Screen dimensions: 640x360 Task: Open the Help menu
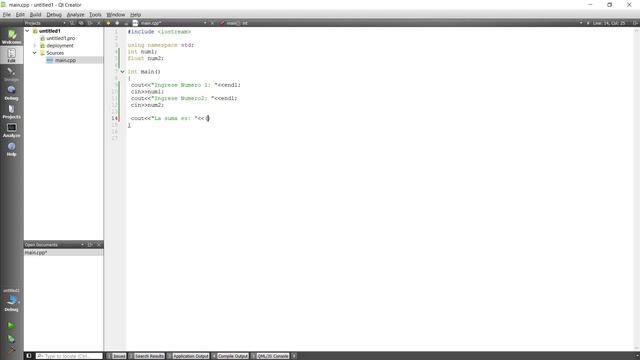pyautogui.click(x=136, y=14)
